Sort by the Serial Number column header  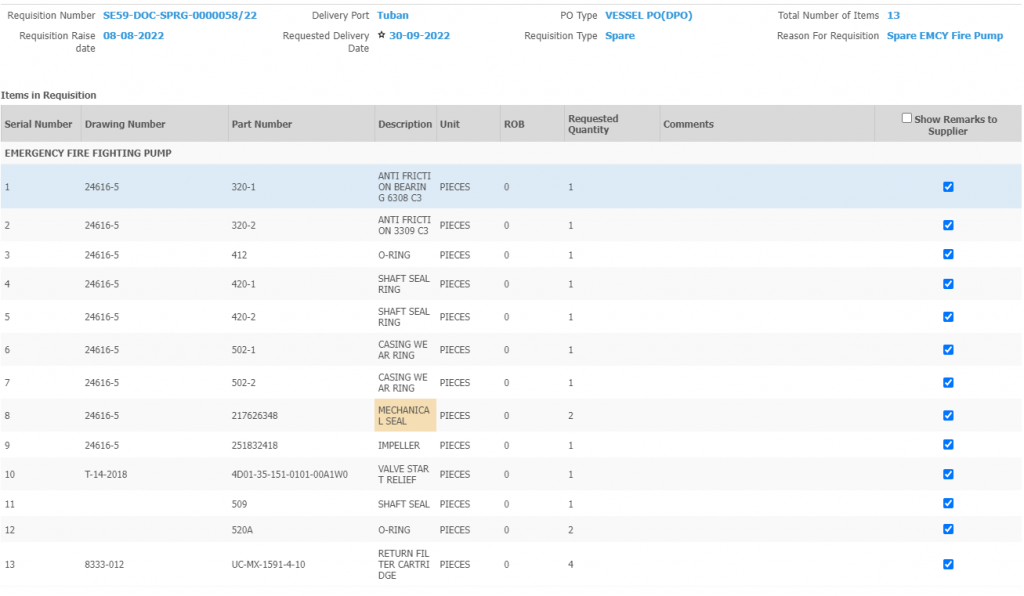[x=39, y=125]
